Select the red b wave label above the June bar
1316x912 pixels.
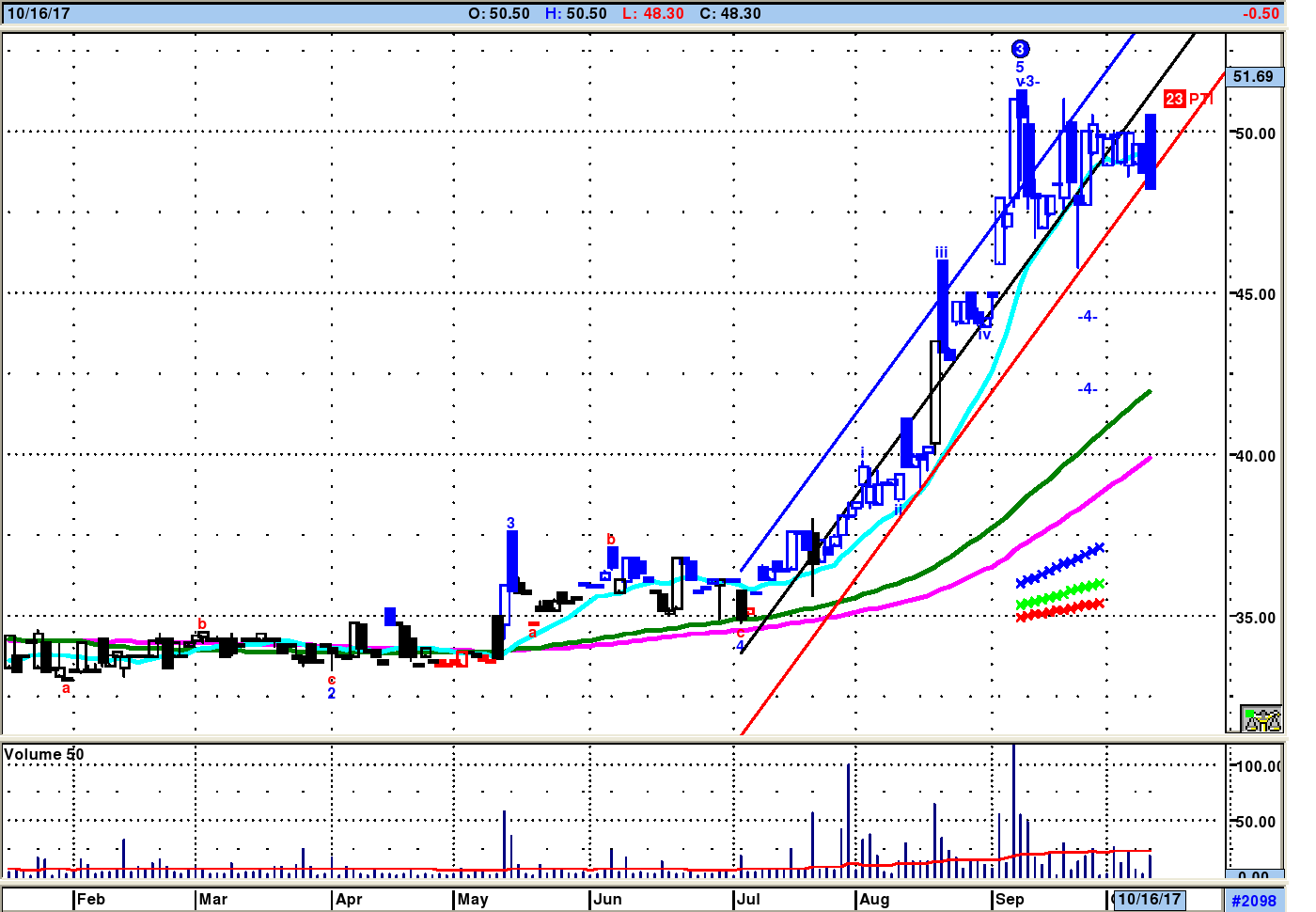pos(611,540)
